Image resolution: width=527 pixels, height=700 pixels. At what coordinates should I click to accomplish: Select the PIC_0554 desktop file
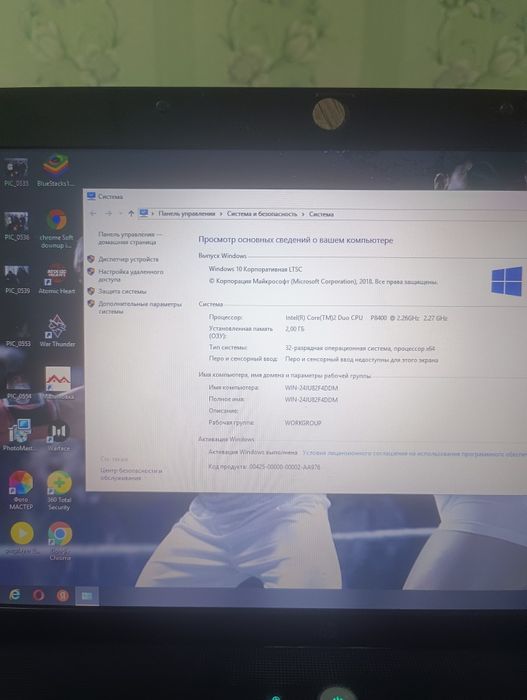pos(18,385)
